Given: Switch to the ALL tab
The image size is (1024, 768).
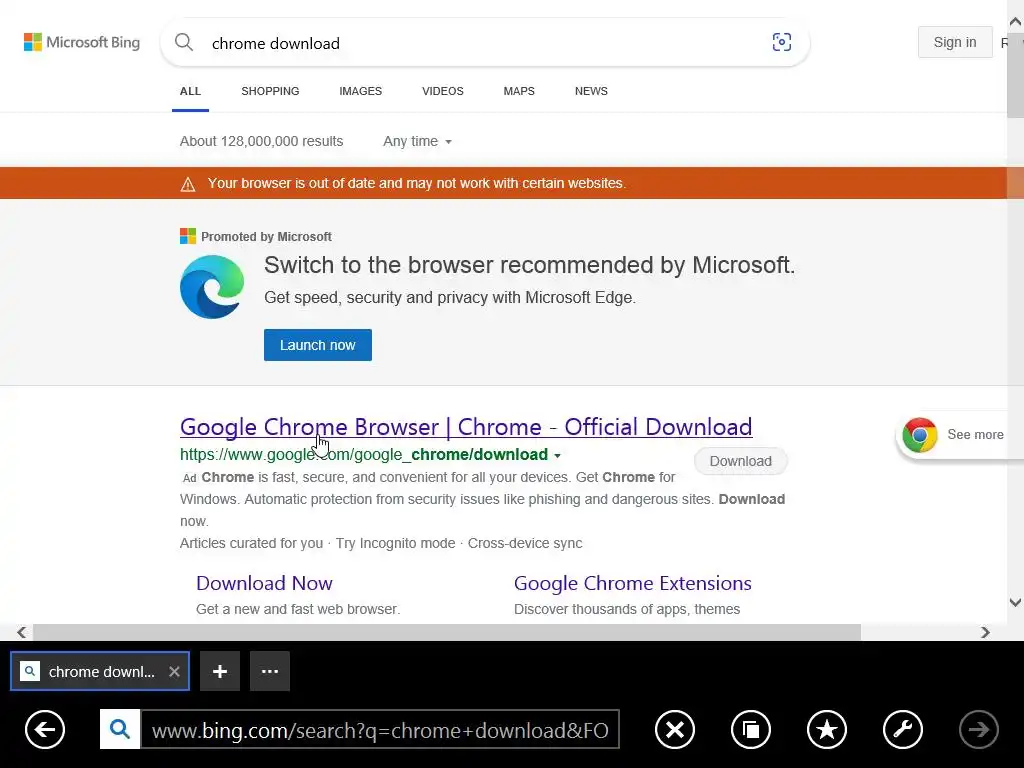Looking at the screenshot, I should [x=190, y=91].
